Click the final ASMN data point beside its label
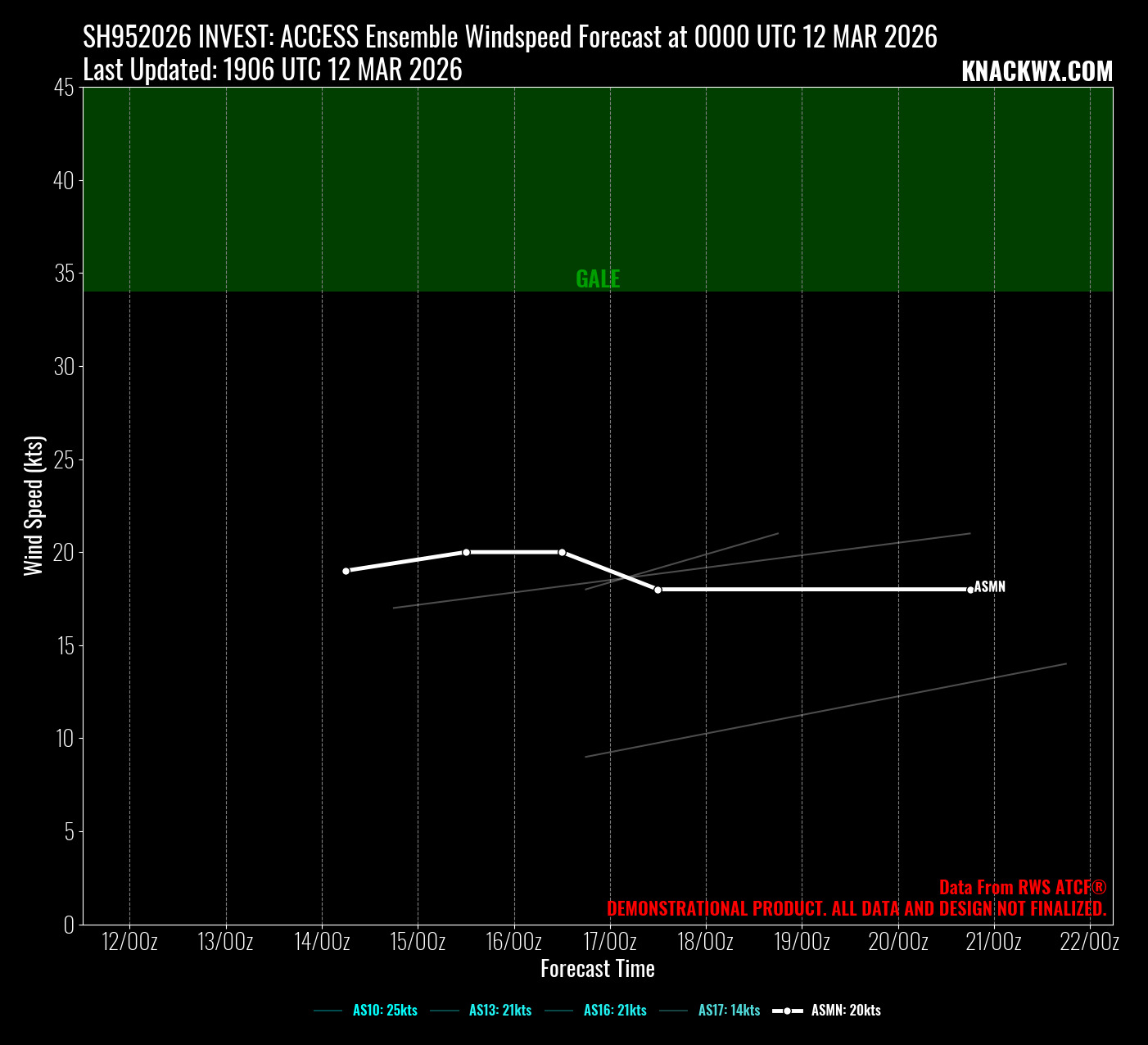Viewport: 1148px width, 1045px height. click(970, 590)
